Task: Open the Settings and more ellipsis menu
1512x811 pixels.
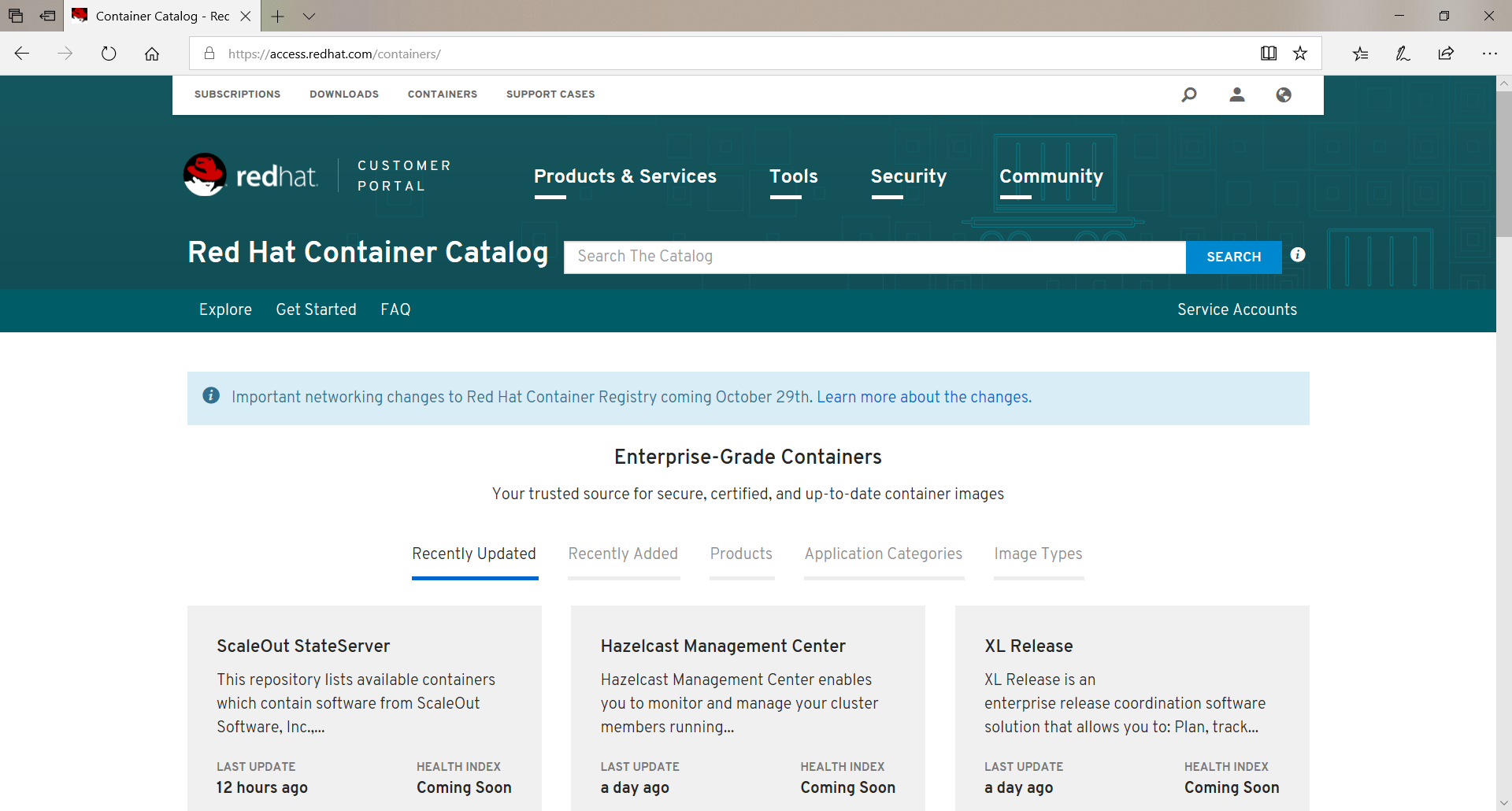Action: pyautogui.click(x=1489, y=54)
